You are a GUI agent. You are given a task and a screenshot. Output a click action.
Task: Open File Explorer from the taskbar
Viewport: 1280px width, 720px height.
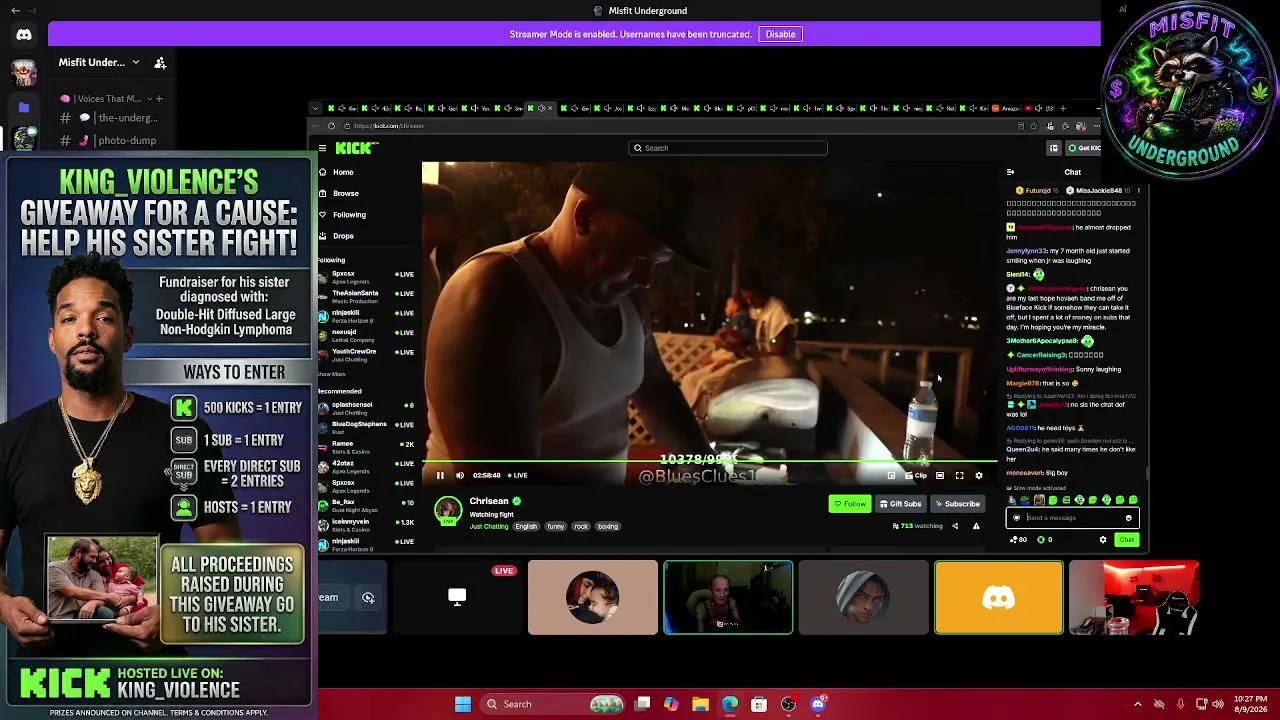pos(700,704)
